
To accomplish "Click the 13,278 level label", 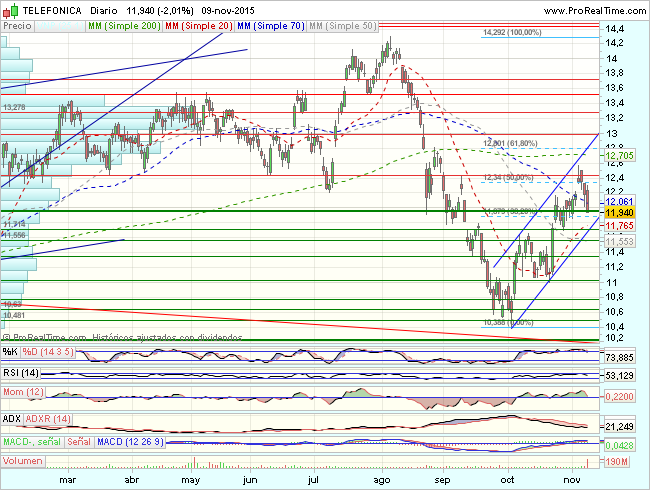I will (15, 107).
